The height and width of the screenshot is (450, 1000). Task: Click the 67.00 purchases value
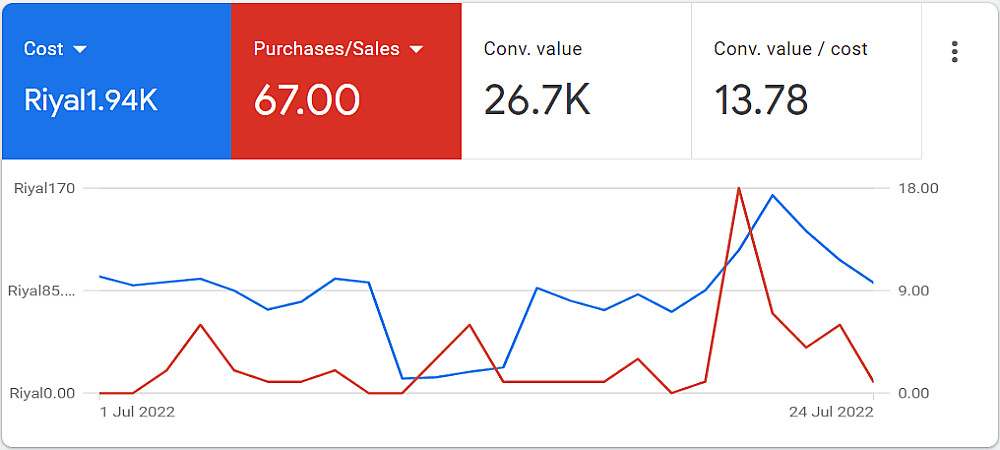pos(307,100)
